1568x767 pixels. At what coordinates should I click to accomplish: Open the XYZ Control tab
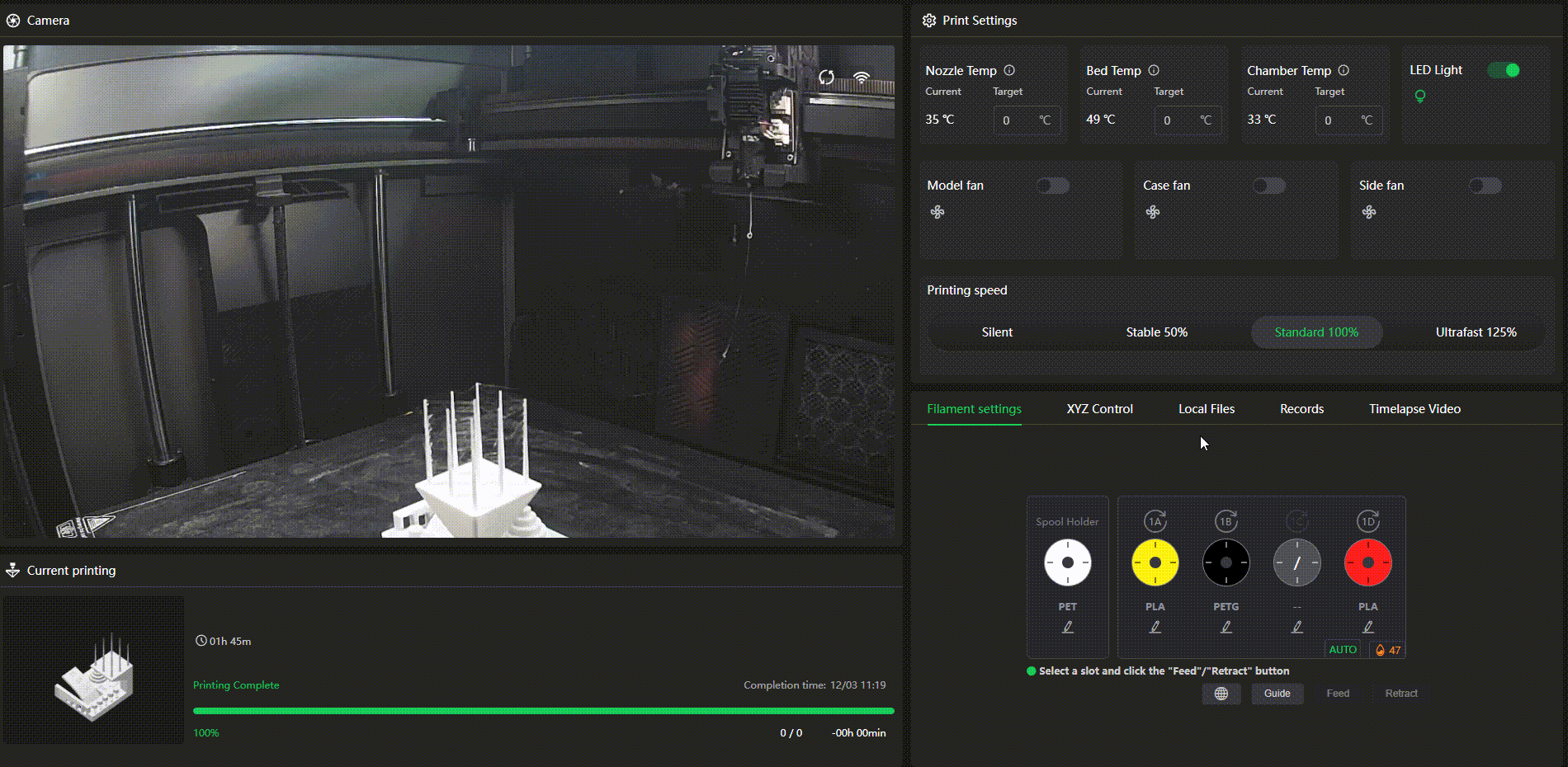point(1099,409)
